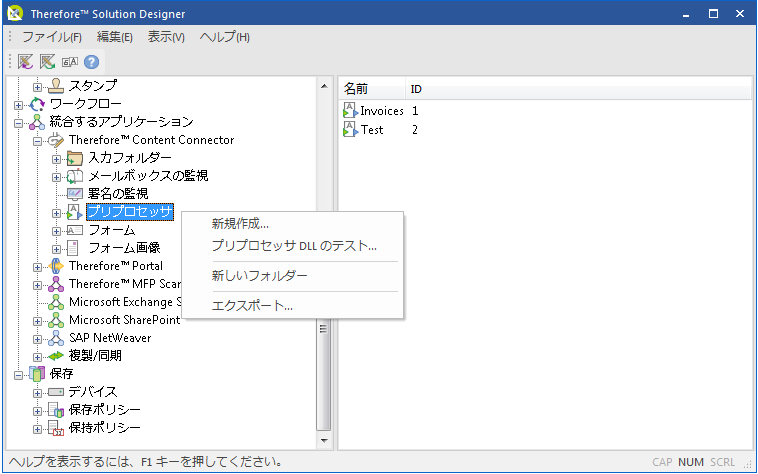Select デバイス tree label
This screenshot has height=474, width=758.
(x=93, y=392)
